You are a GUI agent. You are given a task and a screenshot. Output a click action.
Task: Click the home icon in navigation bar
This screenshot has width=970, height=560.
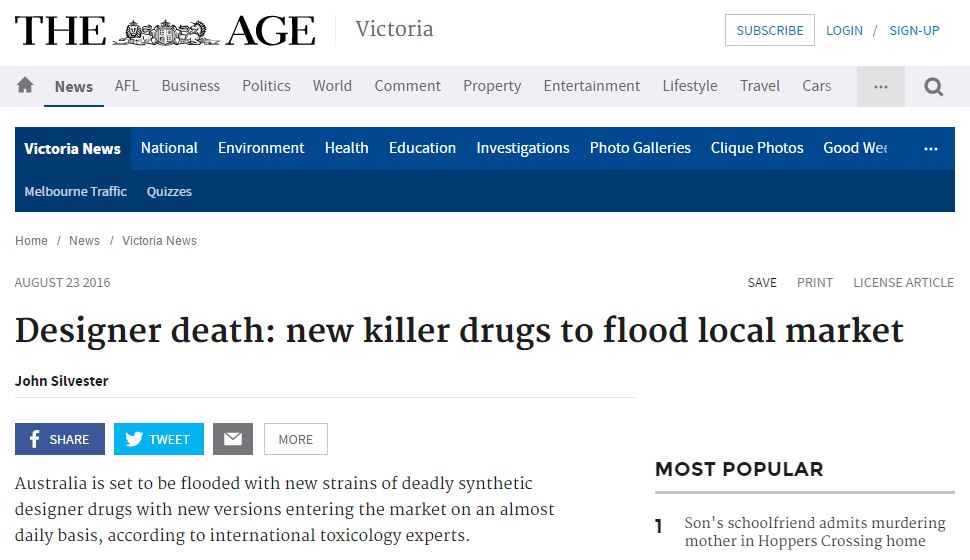click(25, 86)
